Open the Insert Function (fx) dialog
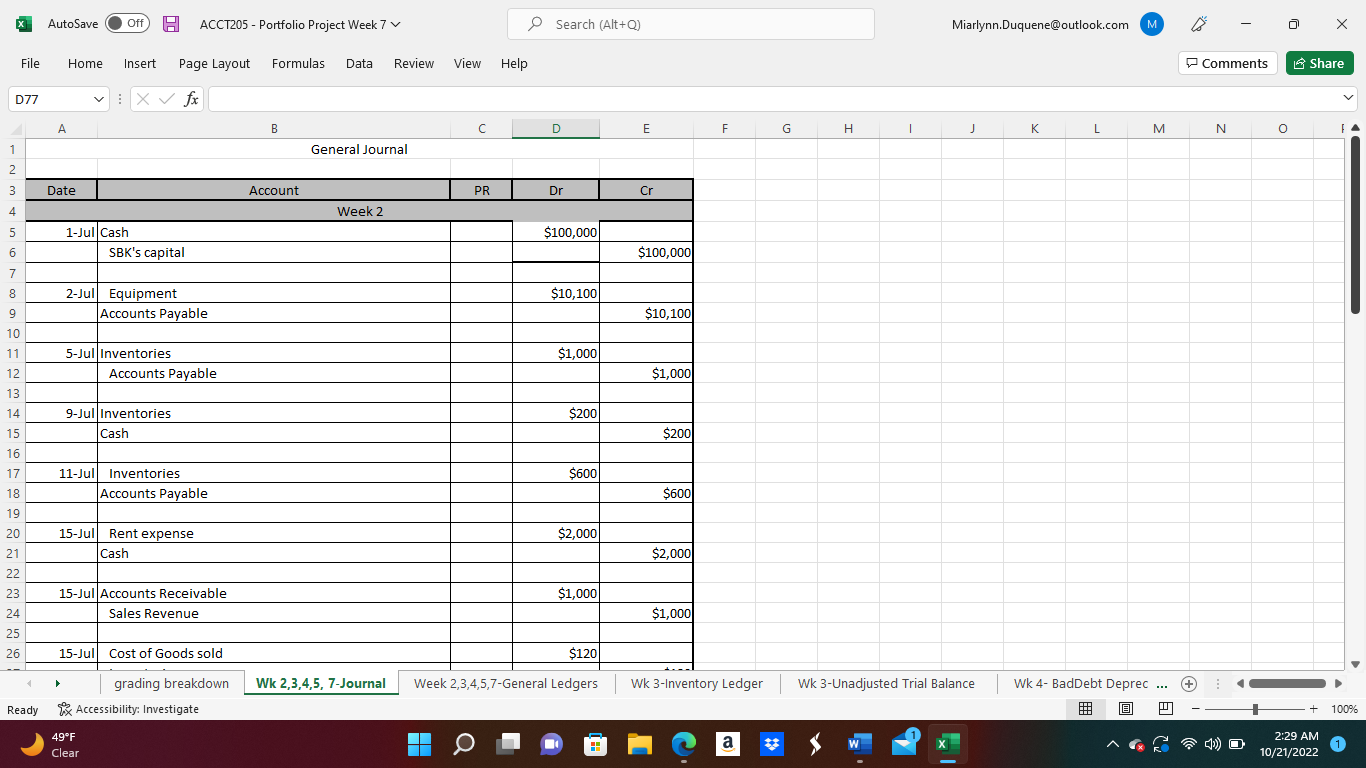 (191, 99)
